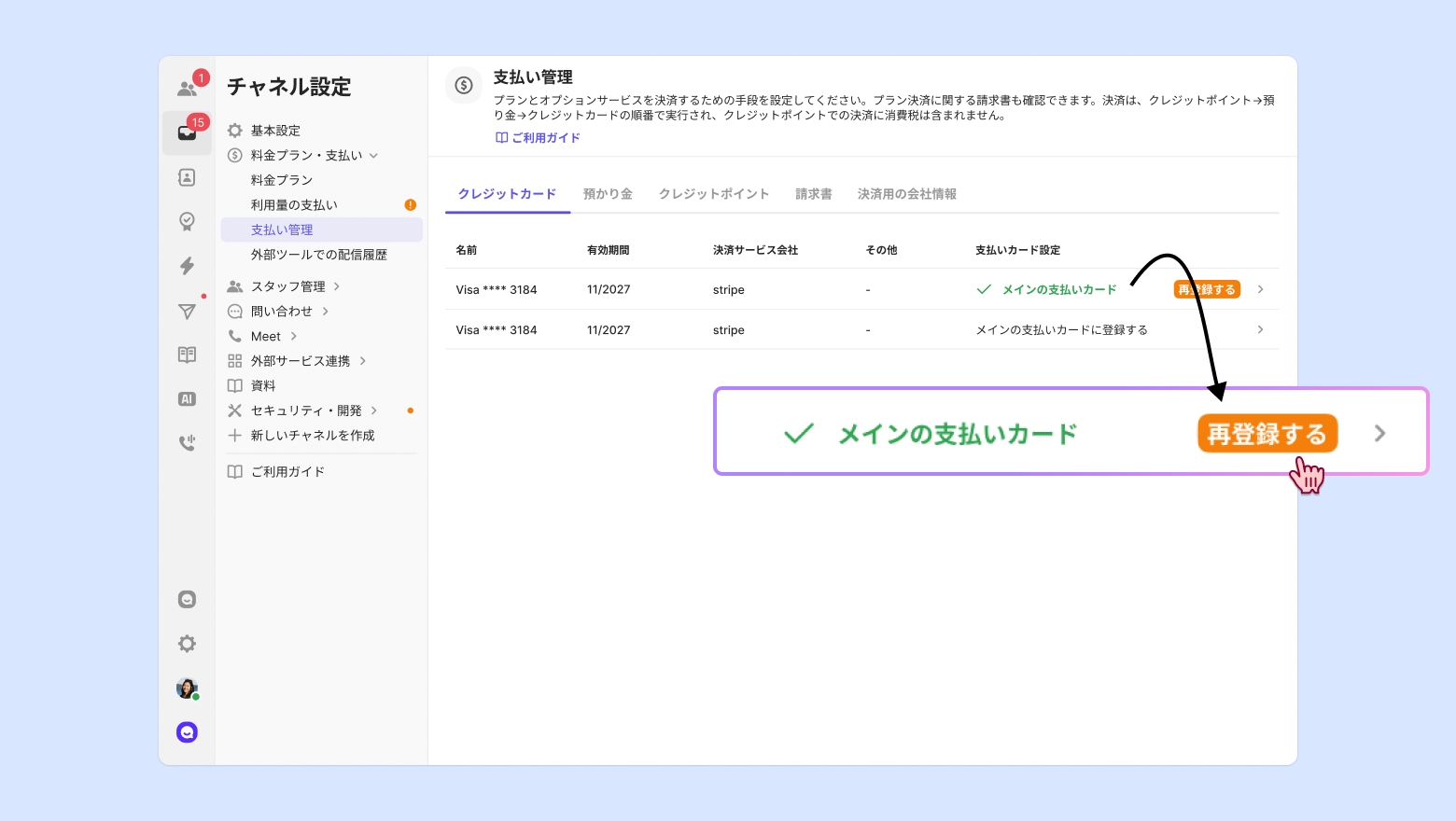
Task: Click the user profile avatar
Action: pyautogui.click(x=187, y=689)
